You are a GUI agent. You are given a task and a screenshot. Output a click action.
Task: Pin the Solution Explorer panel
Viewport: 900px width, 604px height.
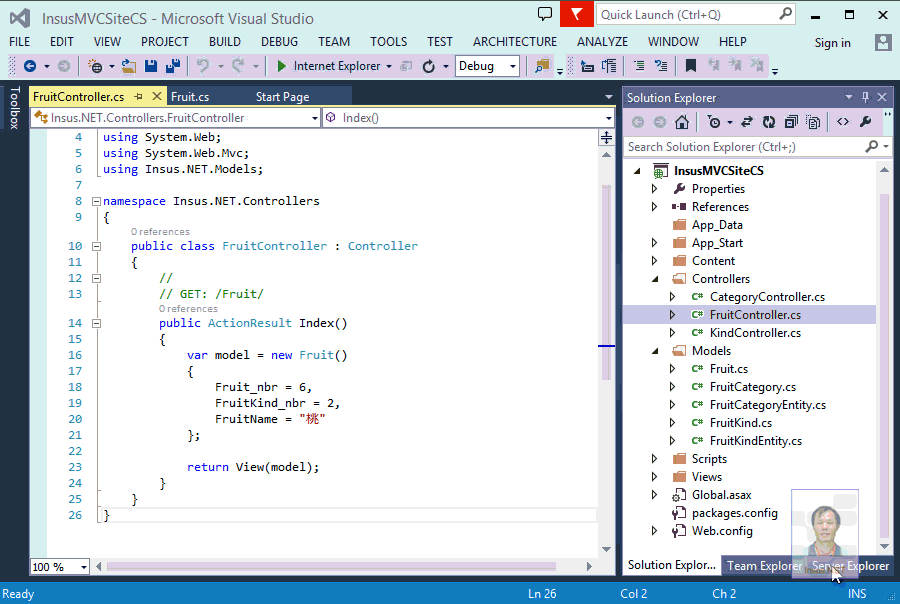(x=866, y=98)
